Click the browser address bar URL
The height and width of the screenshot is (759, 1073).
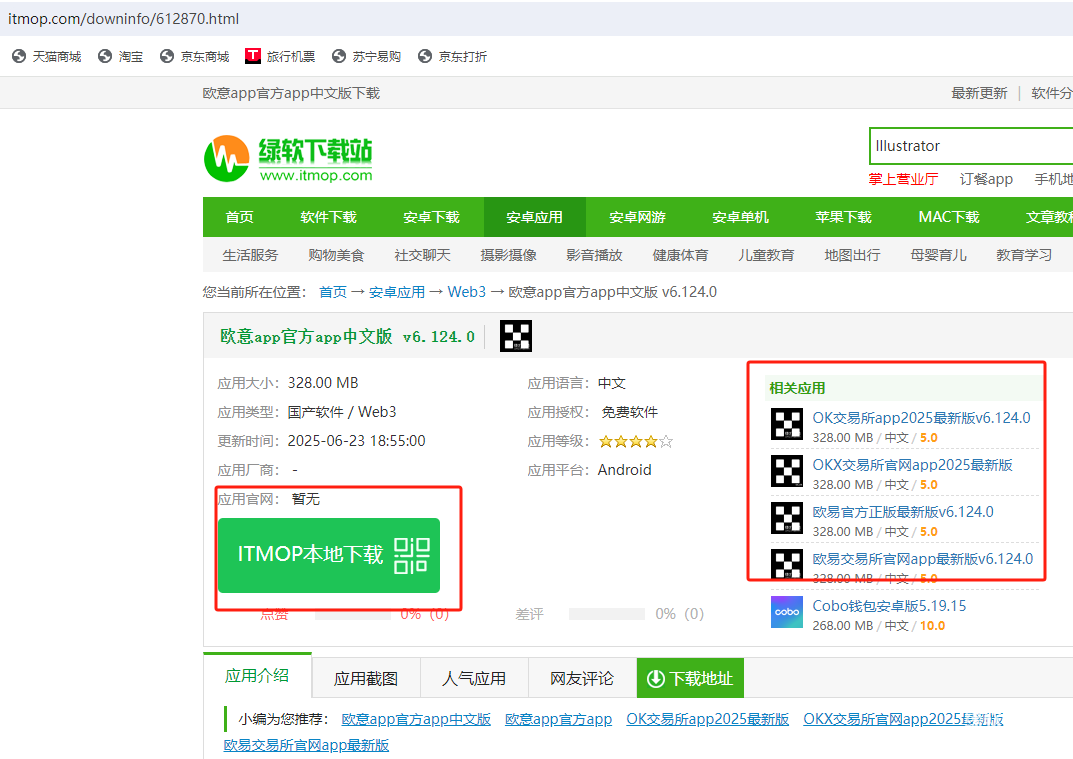pyautogui.click(x=123, y=19)
